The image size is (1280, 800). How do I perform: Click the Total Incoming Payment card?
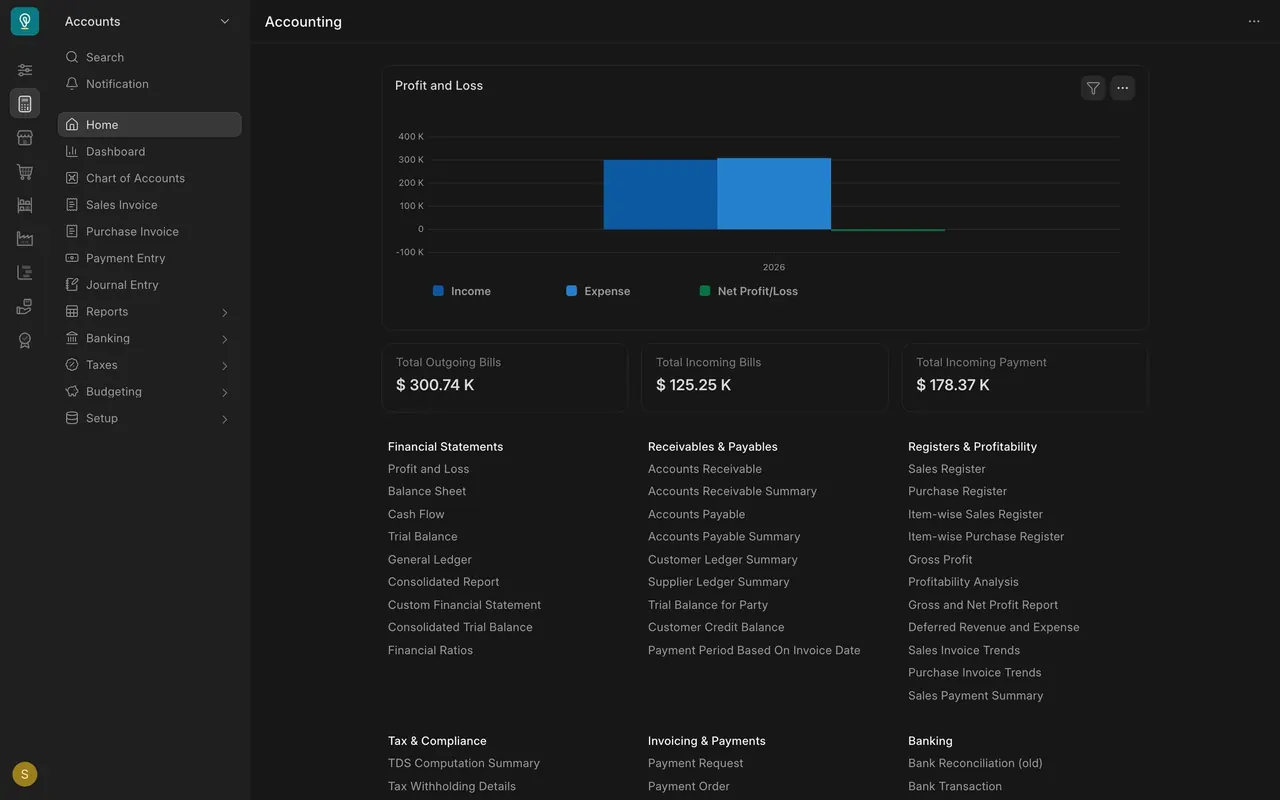(1025, 378)
